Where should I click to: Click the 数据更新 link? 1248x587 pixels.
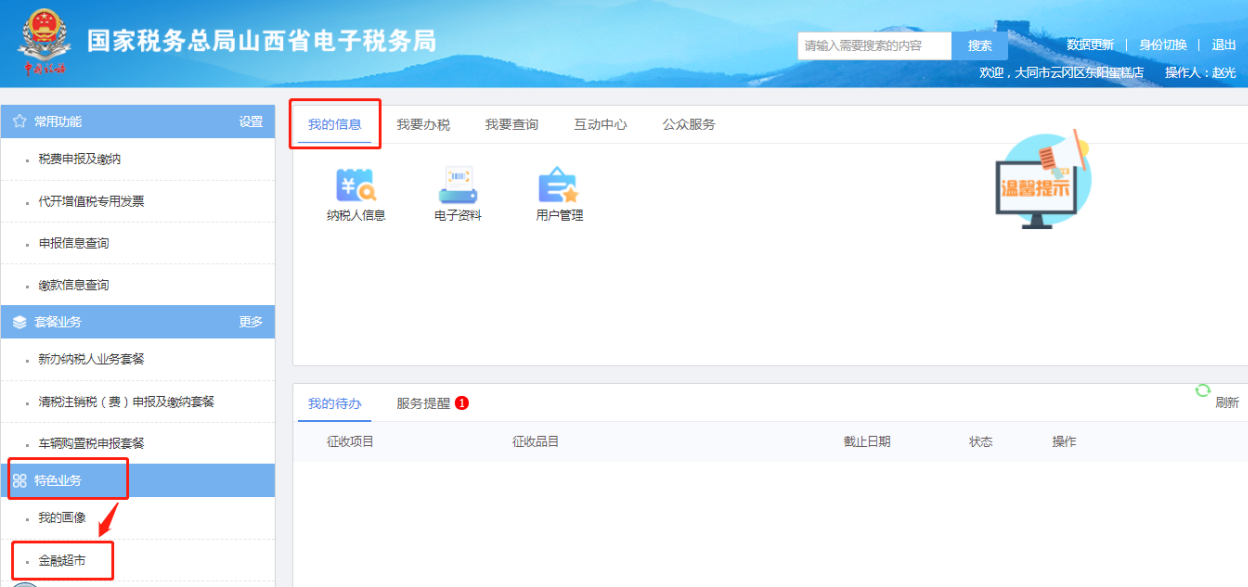[1090, 45]
